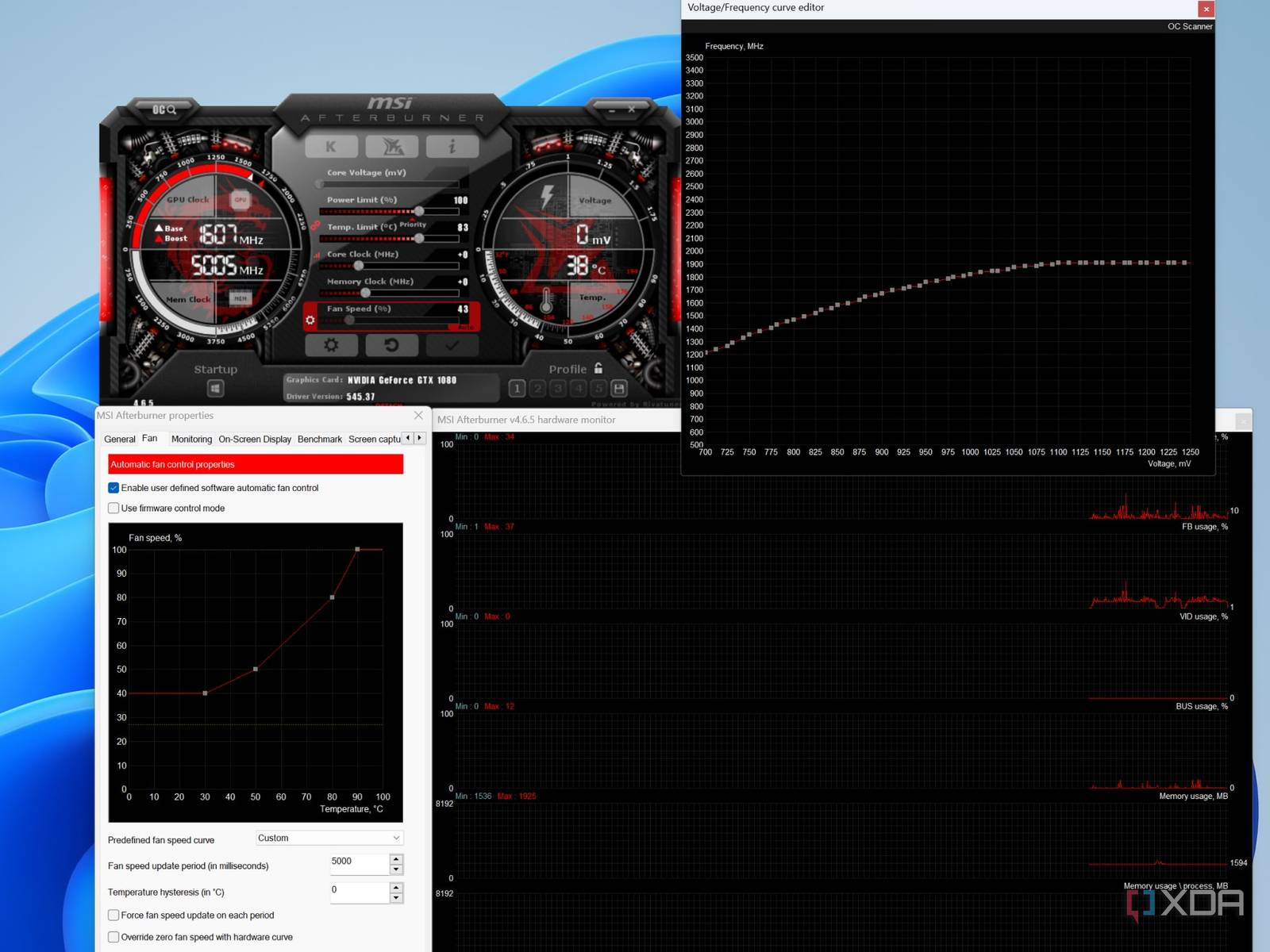Increase the fan speed update period stepper
Screen dimensions: 1270x952
396,858
